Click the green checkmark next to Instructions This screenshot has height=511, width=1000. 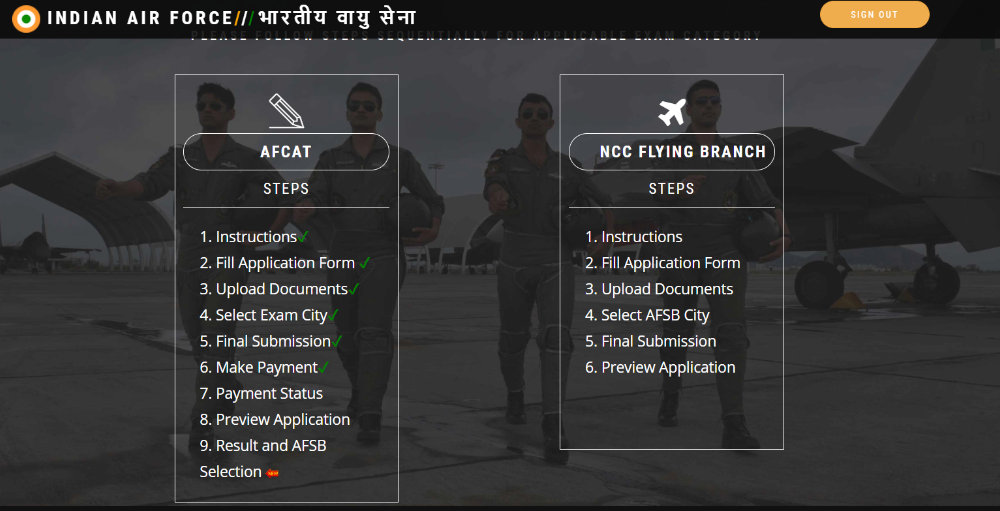[304, 237]
